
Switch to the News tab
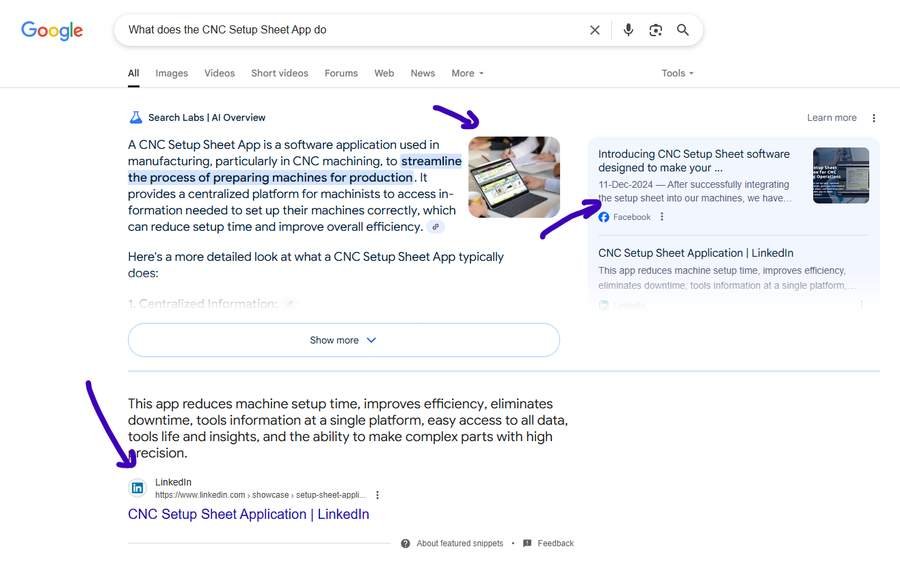[422, 73]
